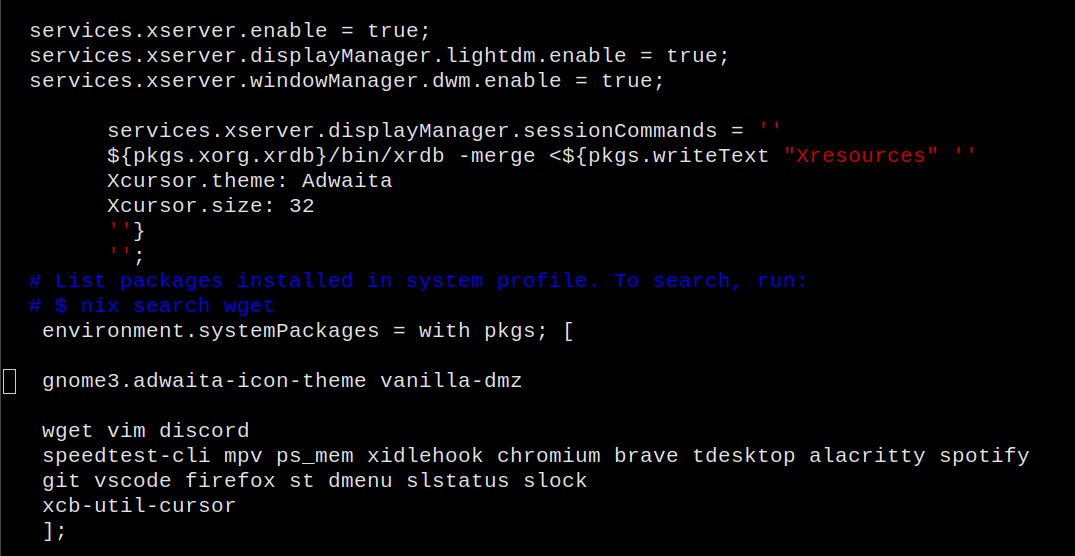Click the closing '];' bracket
1075x556 pixels.
coord(54,531)
